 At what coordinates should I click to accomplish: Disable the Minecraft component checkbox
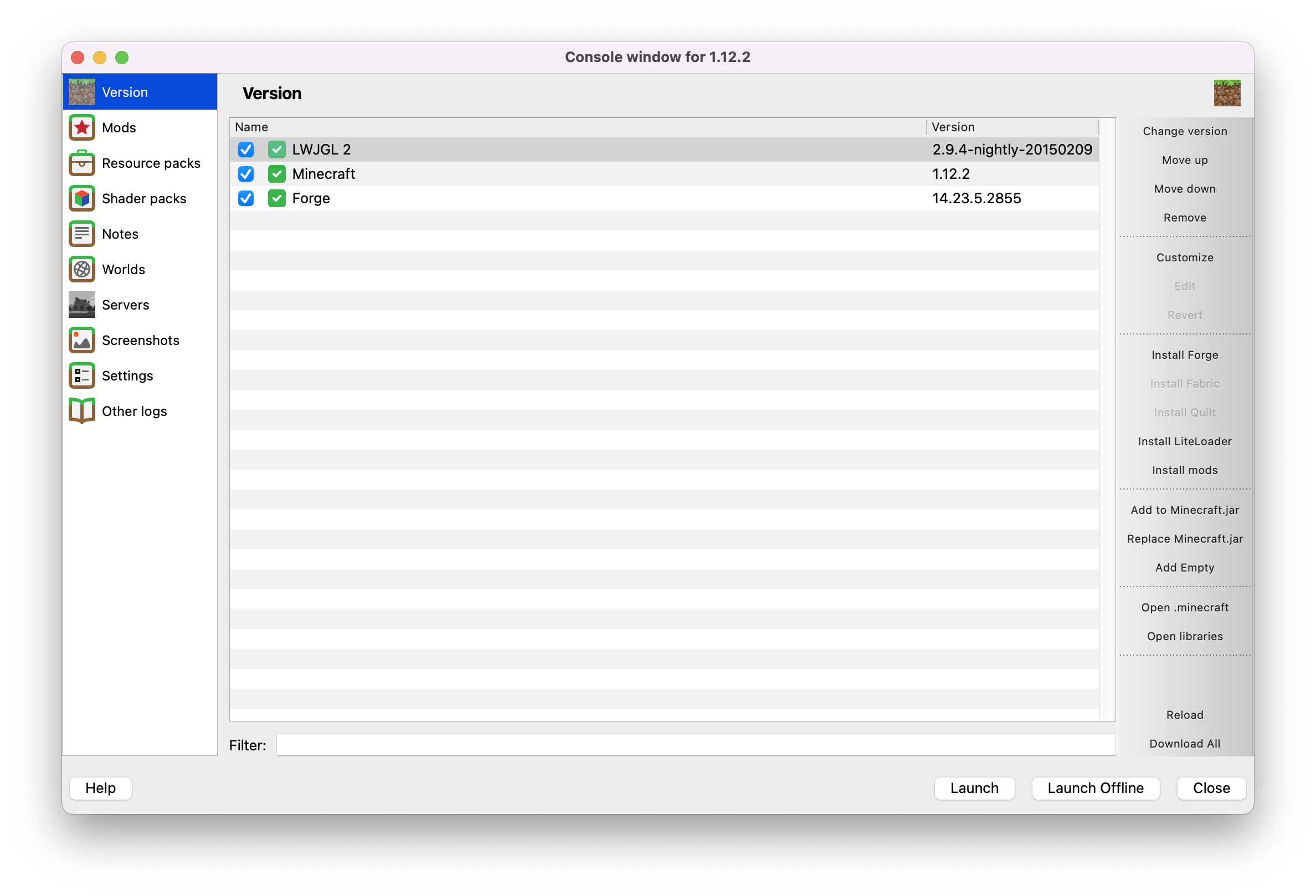click(246, 174)
